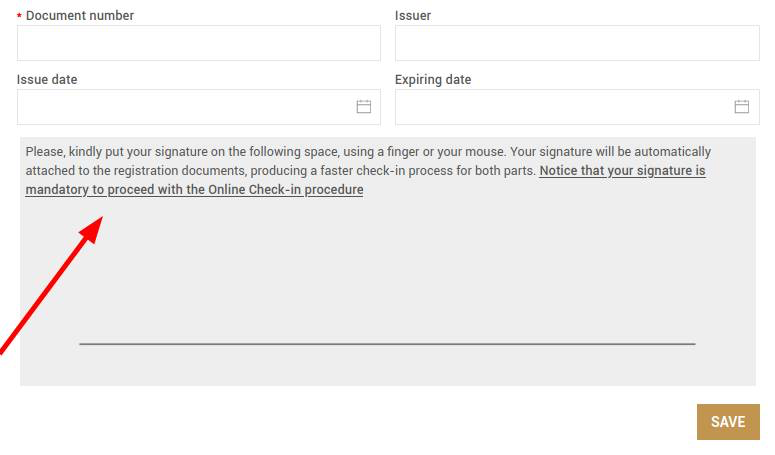Click inside the Expiring date input box
This screenshot has width=775, height=455.
[x=577, y=107]
